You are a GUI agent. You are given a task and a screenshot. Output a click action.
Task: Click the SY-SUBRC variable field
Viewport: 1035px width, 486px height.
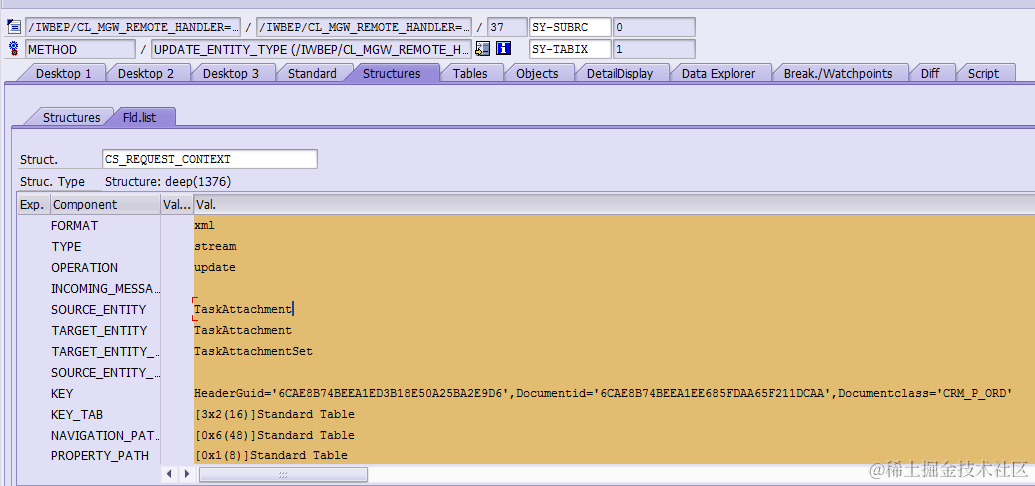click(x=570, y=27)
